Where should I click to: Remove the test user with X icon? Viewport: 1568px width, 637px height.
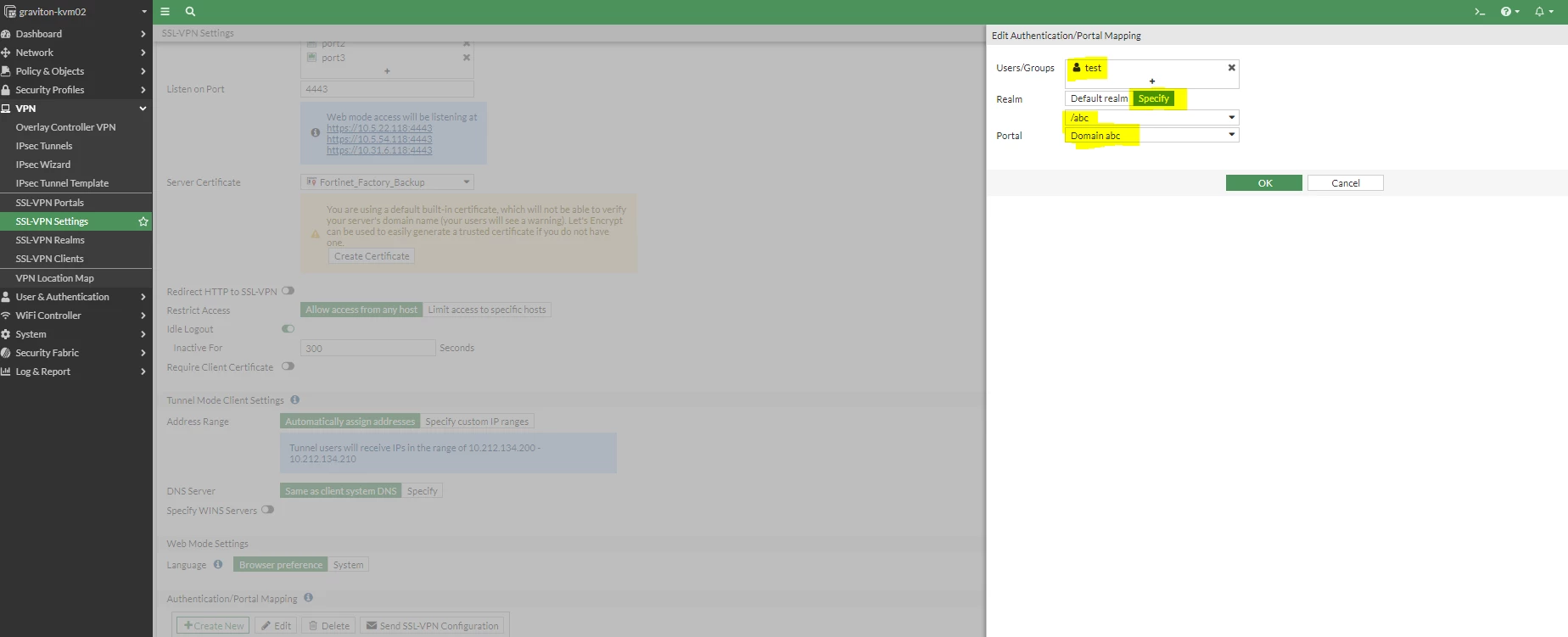(x=1231, y=68)
